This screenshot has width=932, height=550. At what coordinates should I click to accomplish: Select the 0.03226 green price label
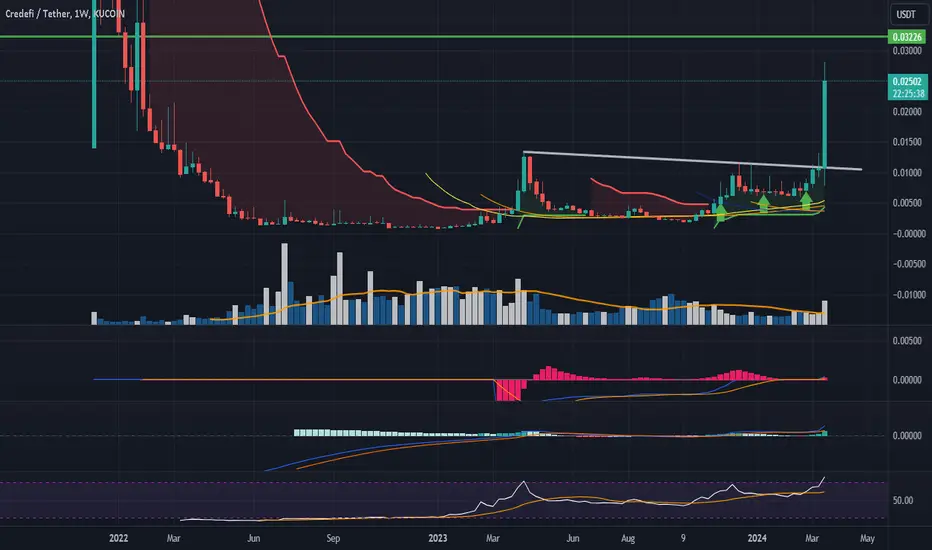tap(907, 37)
